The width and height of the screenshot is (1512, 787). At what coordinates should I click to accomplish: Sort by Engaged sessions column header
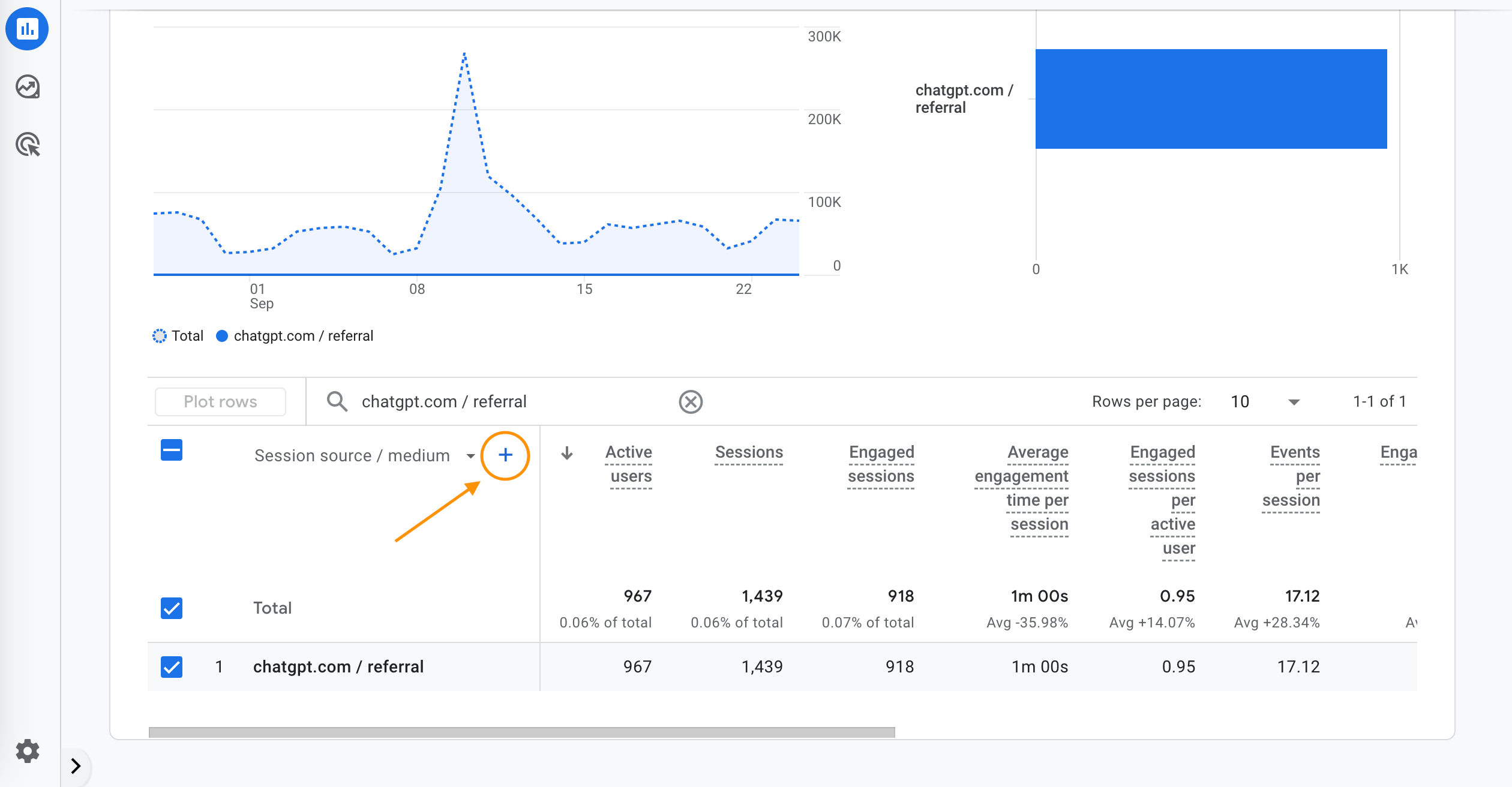tap(881, 464)
